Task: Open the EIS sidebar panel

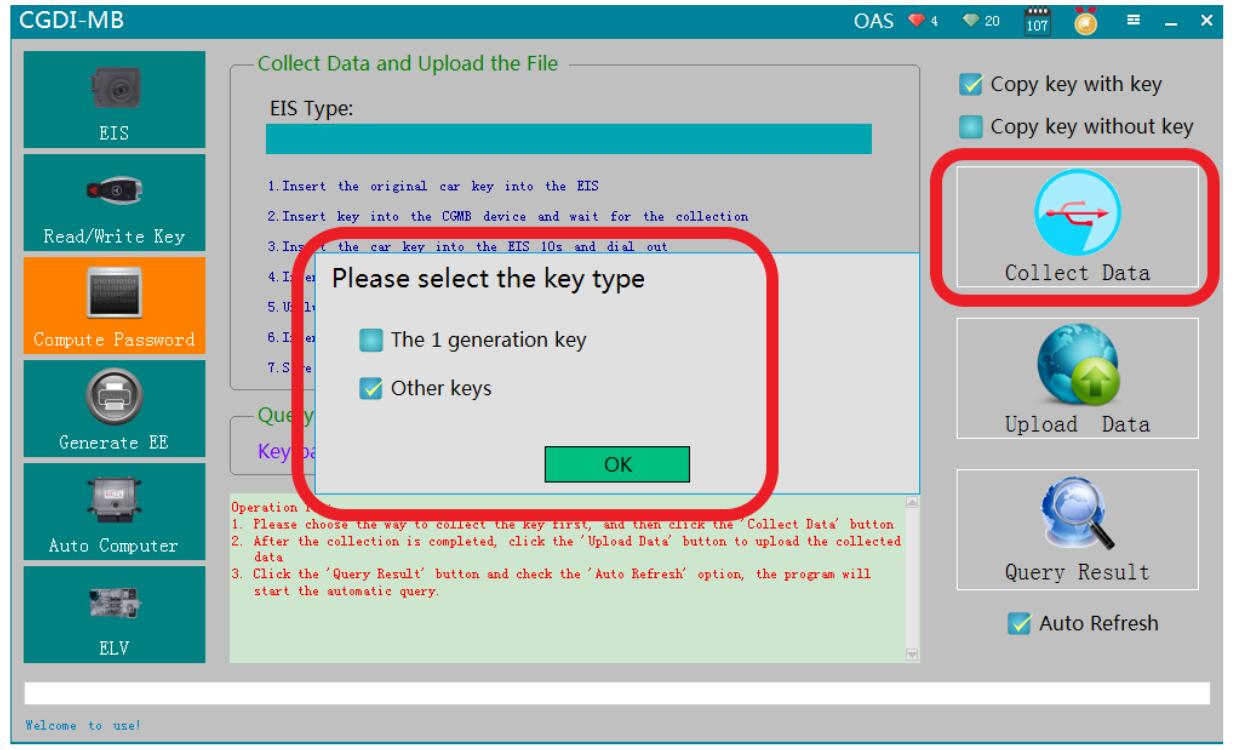Action: coord(114,100)
